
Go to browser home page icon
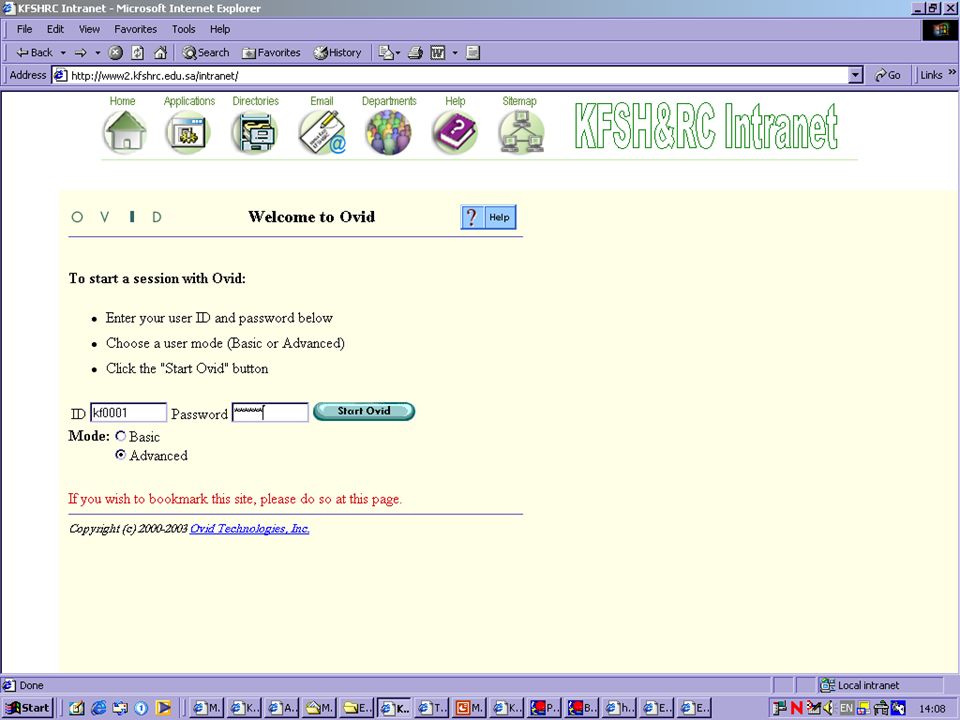(x=160, y=53)
